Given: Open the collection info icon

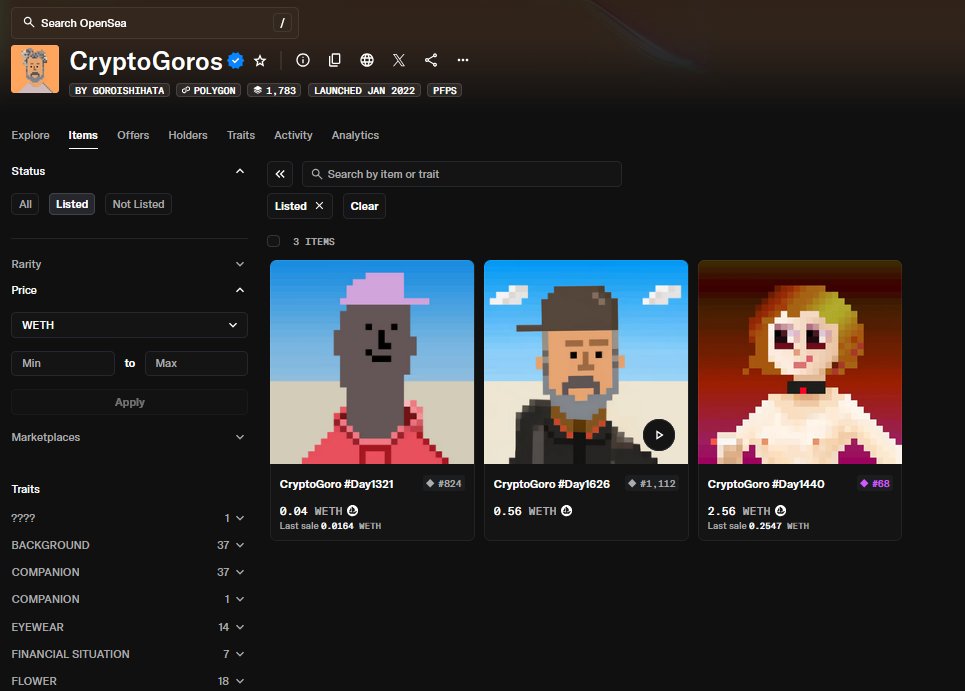Looking at the screenshot, I should click(x=303, y=60).
